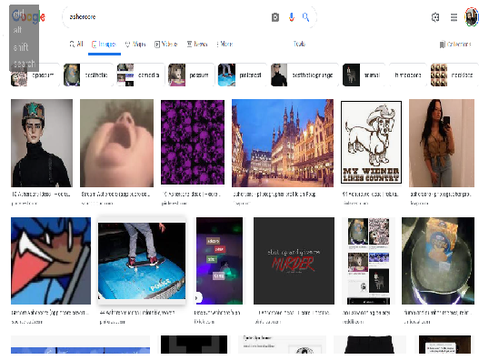Open the doll in black turtleneck image
Screen dimensions: 479x360
(x=42, y=143)
